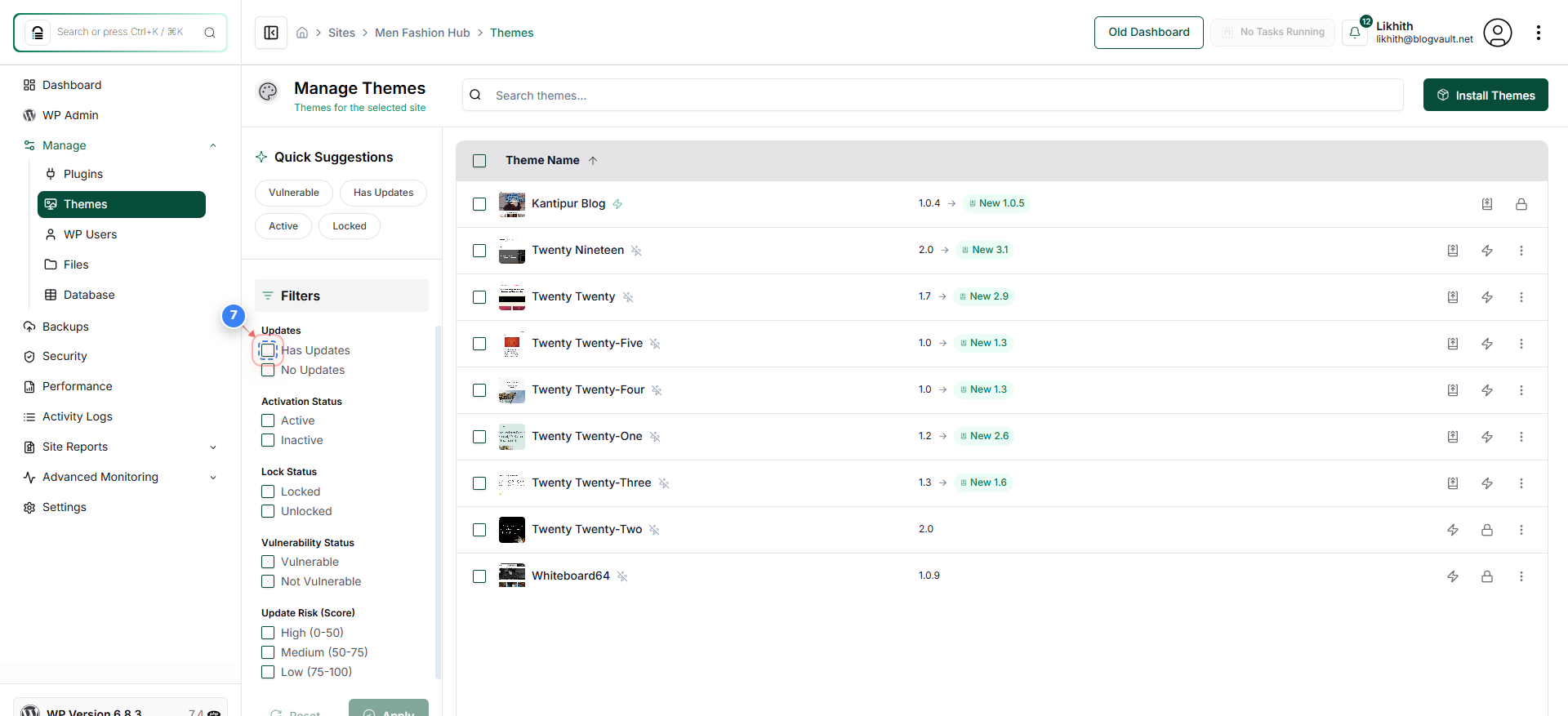
Task: Open Twenty Nineteen row actions menu
Action: [1521, 251]
